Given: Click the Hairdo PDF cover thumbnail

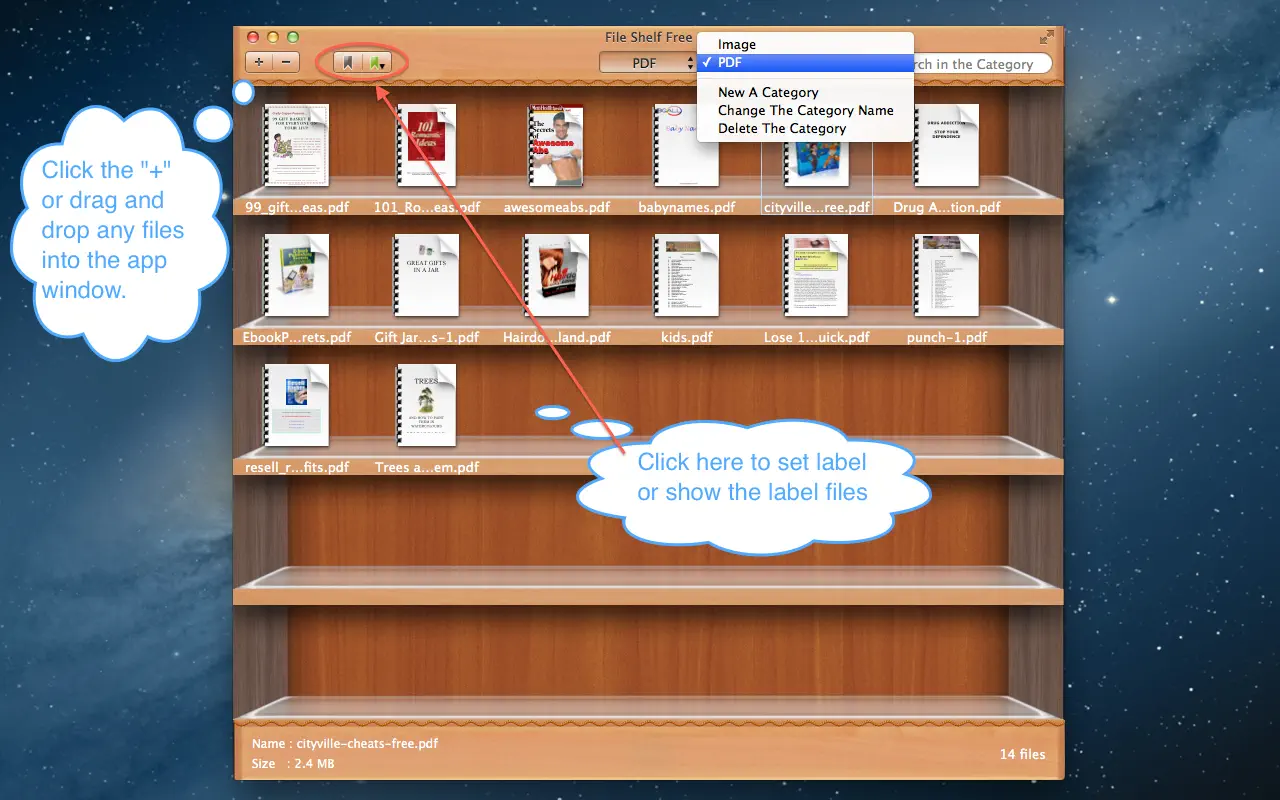Looking at the screenshot, I should (x=556, y=276).
